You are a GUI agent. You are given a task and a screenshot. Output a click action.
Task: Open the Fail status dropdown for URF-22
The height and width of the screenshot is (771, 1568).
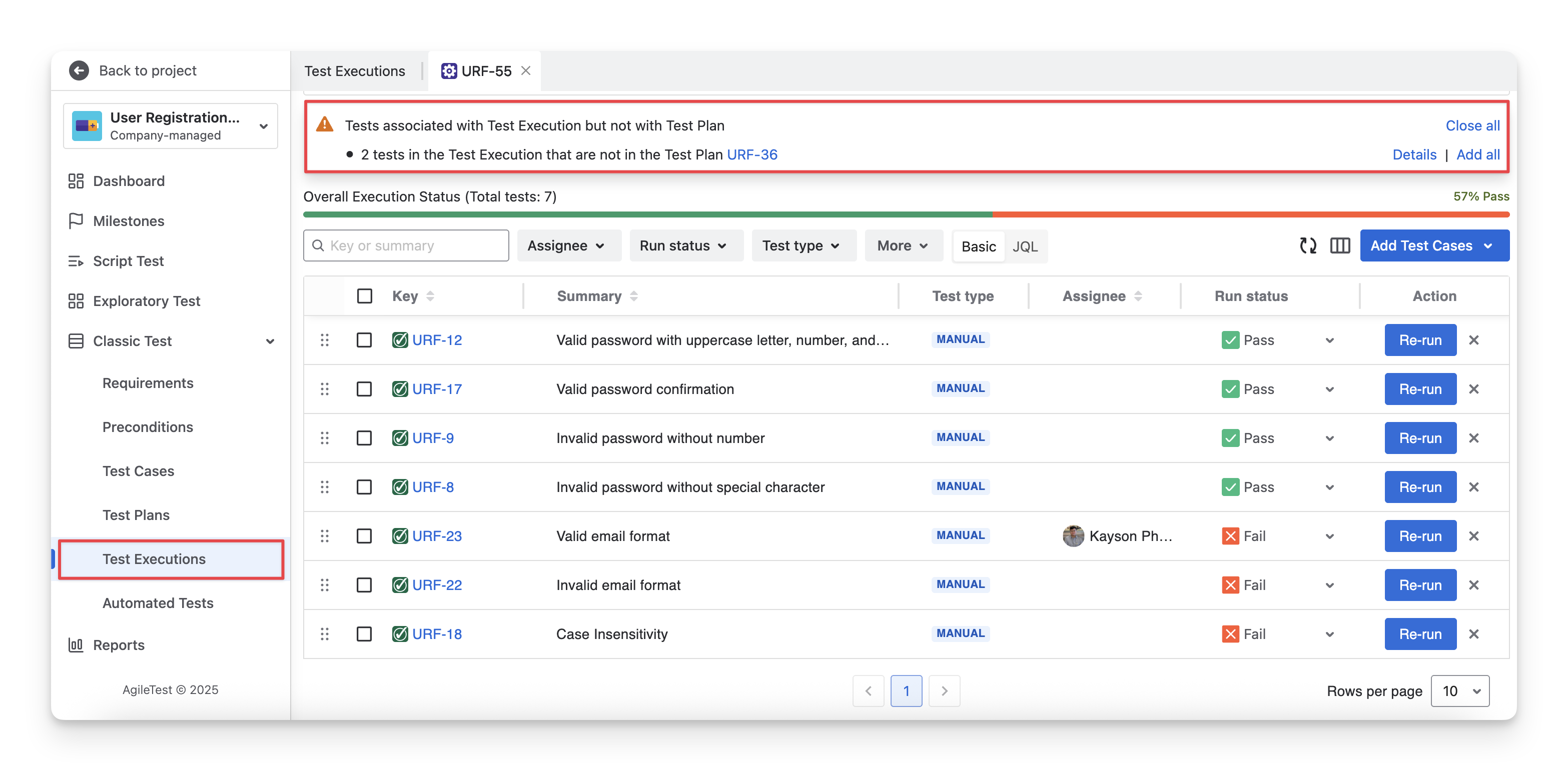point(1329,585)
